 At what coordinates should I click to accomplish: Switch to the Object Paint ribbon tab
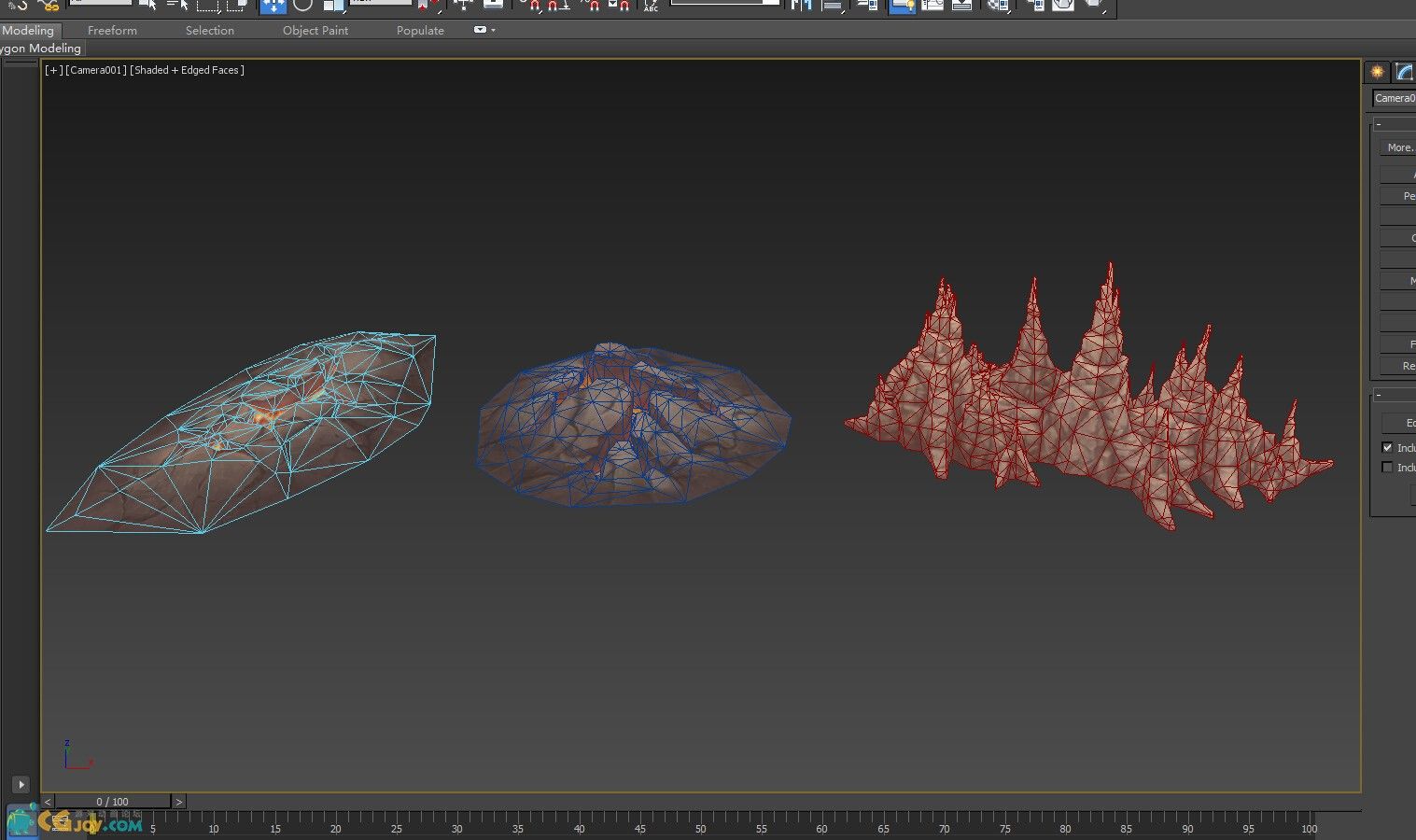tap(315, 31)
